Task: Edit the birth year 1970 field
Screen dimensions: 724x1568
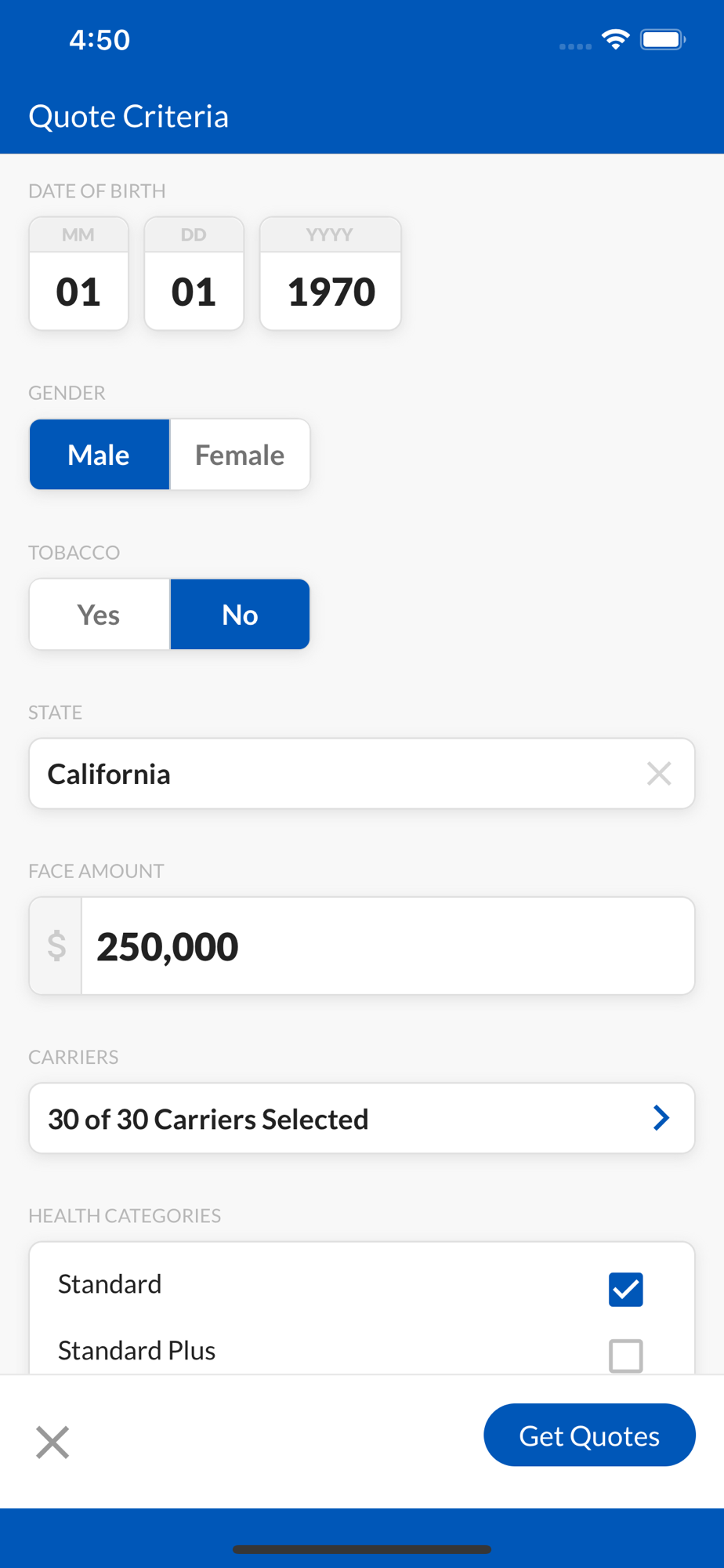Action: pos(331,291)
